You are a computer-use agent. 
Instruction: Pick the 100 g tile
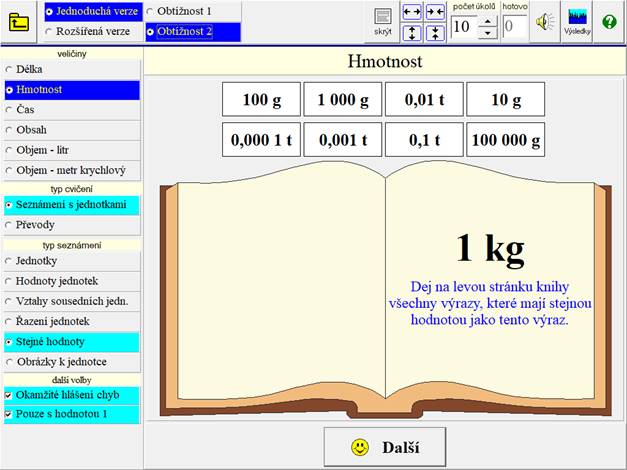(261, 99)
